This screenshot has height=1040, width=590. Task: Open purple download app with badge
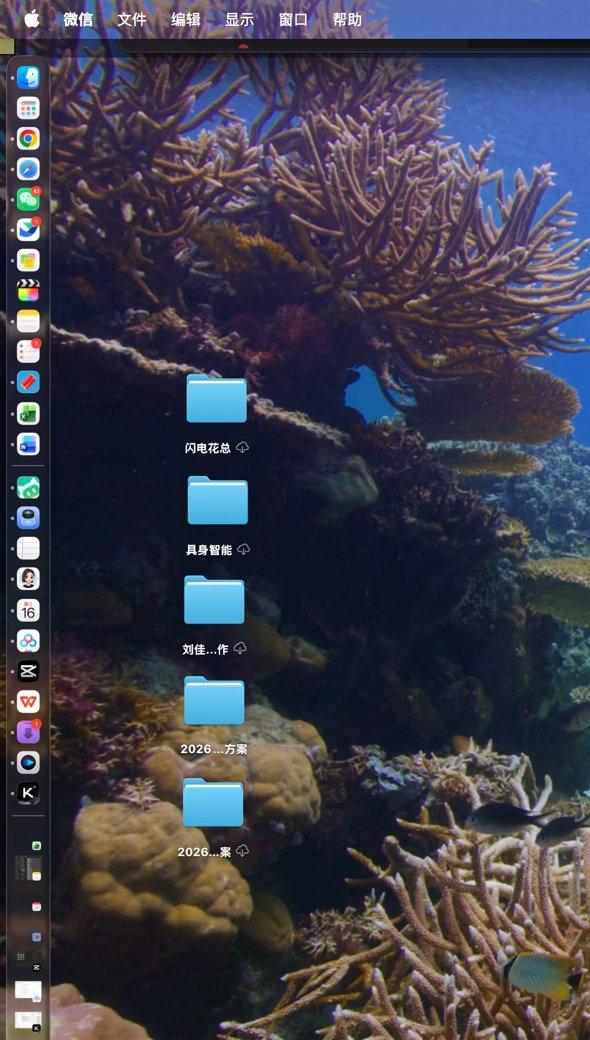pyautogui.click(x=28, y=732)
